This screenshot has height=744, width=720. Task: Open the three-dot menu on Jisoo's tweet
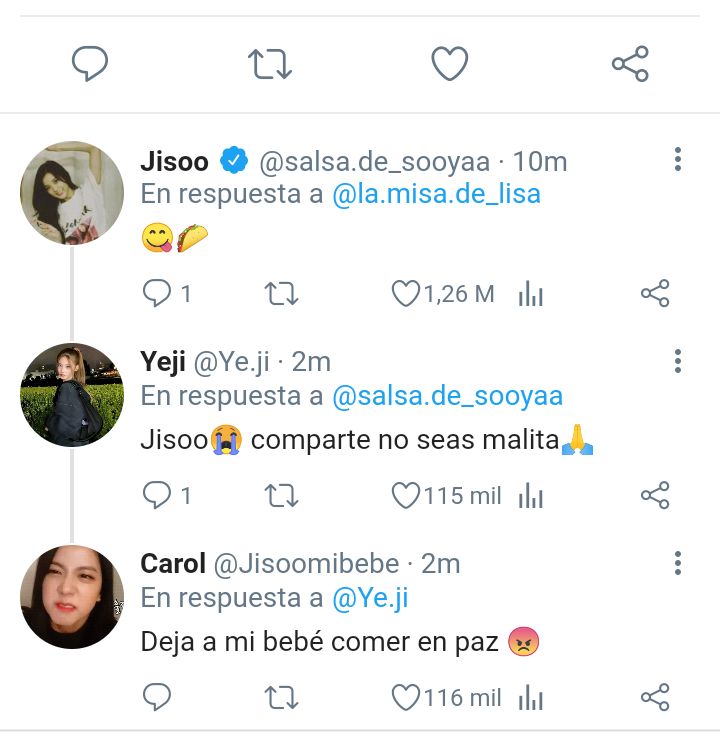[678, 159]
